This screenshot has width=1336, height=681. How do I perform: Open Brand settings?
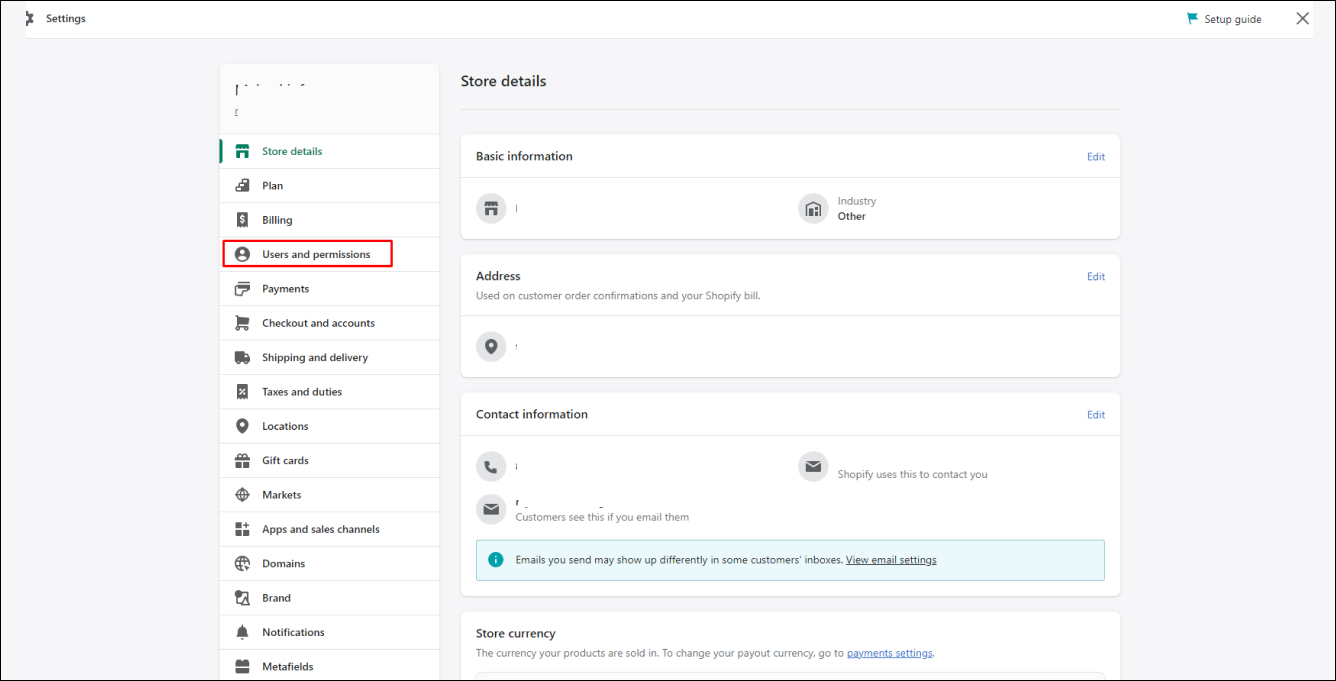point(329,598)
